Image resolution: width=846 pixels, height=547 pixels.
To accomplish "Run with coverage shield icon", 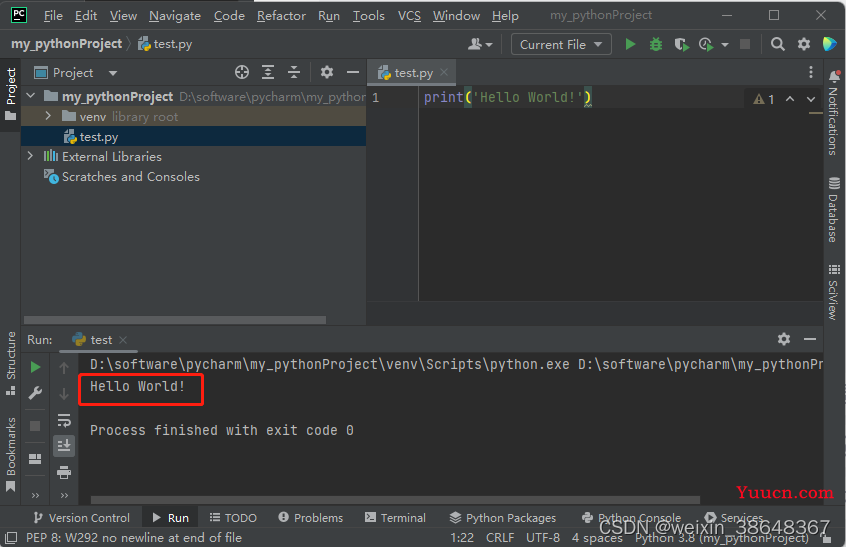I will pyautogui.click(x=681, y=44).
